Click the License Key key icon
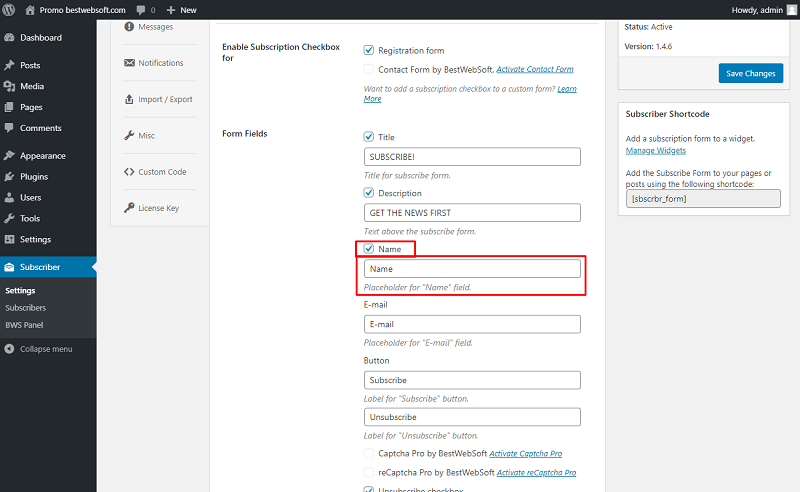 pyautogui.click(x=129, y=208)
